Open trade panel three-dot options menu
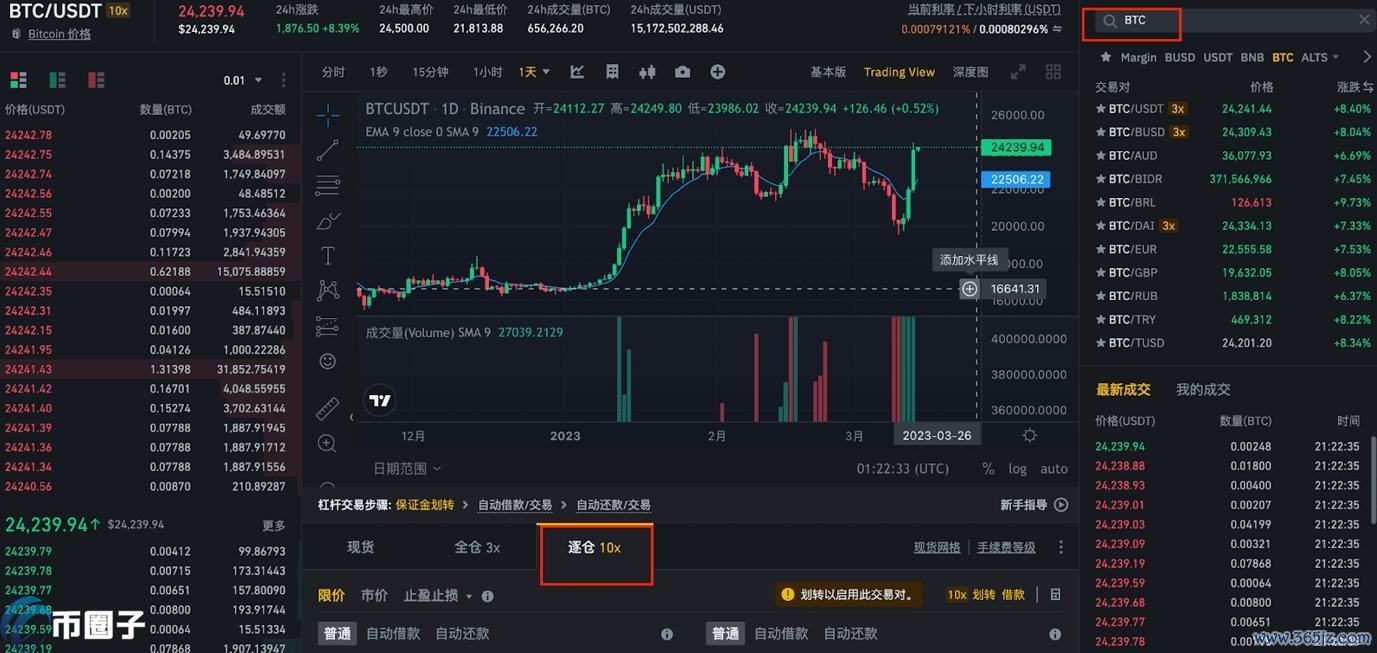The width and height of the screenshot is (1377, 653). 1061,547
